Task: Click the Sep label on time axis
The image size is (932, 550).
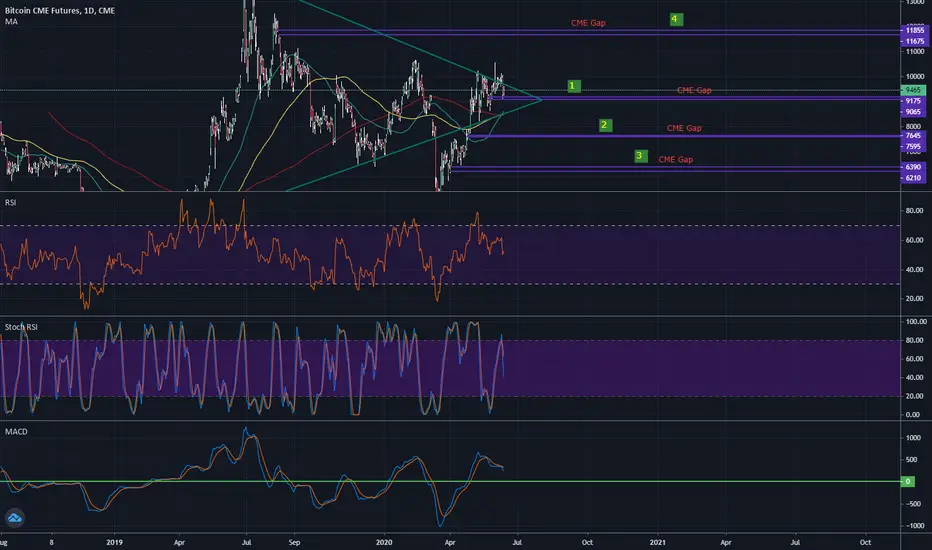Action: [294, 542]
